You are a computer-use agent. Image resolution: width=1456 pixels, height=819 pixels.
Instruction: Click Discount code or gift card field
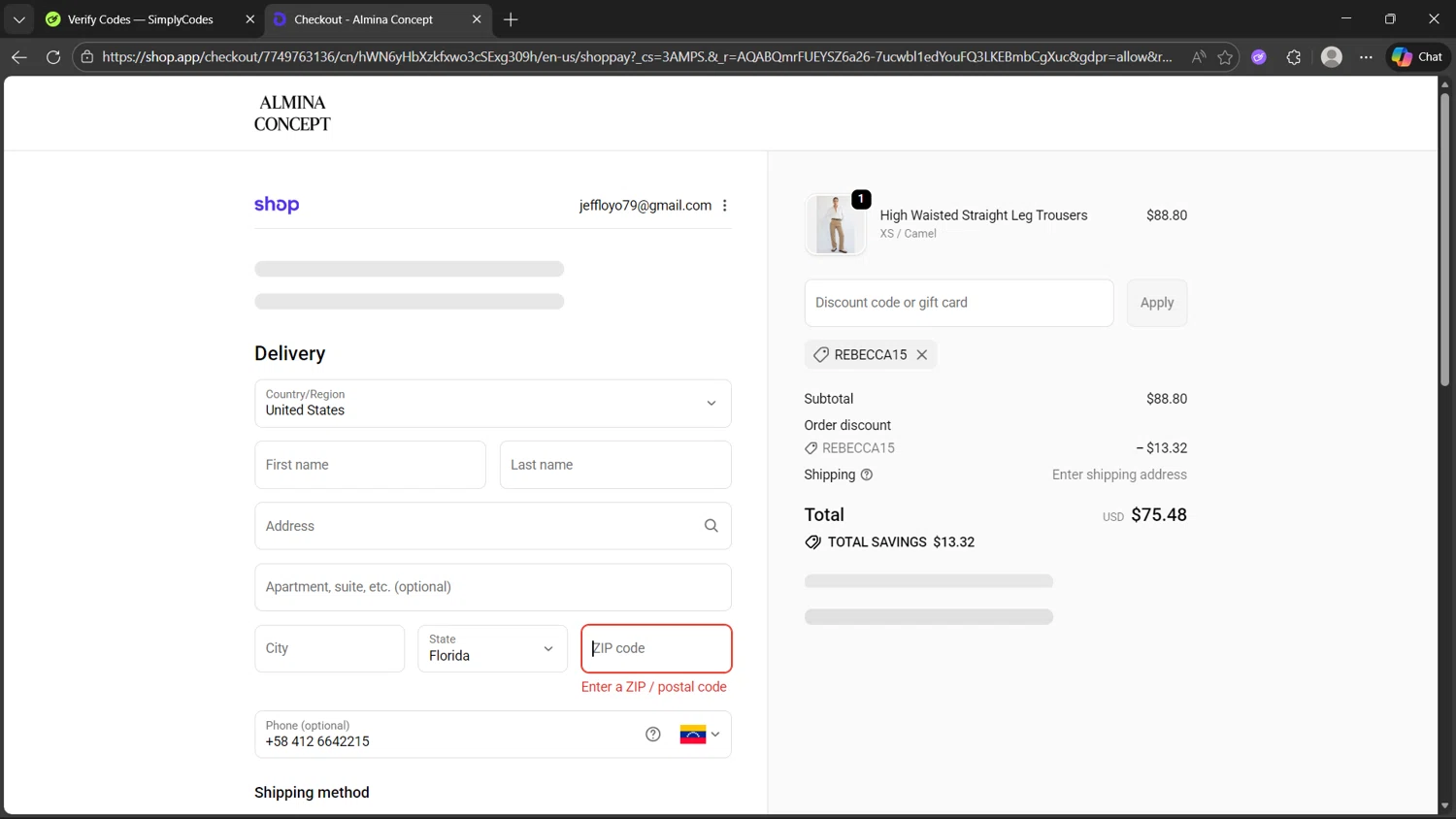(959, 303)
